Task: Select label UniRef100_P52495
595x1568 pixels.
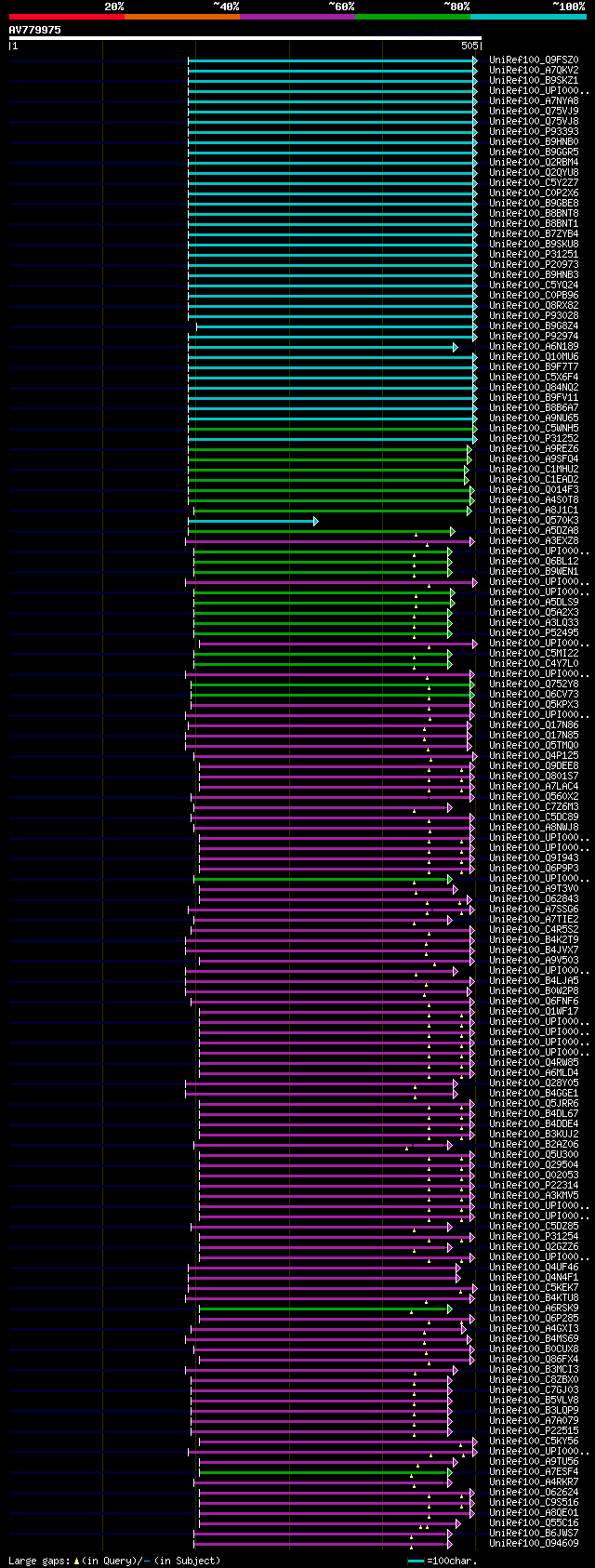Action: click(x=534, y=632)
